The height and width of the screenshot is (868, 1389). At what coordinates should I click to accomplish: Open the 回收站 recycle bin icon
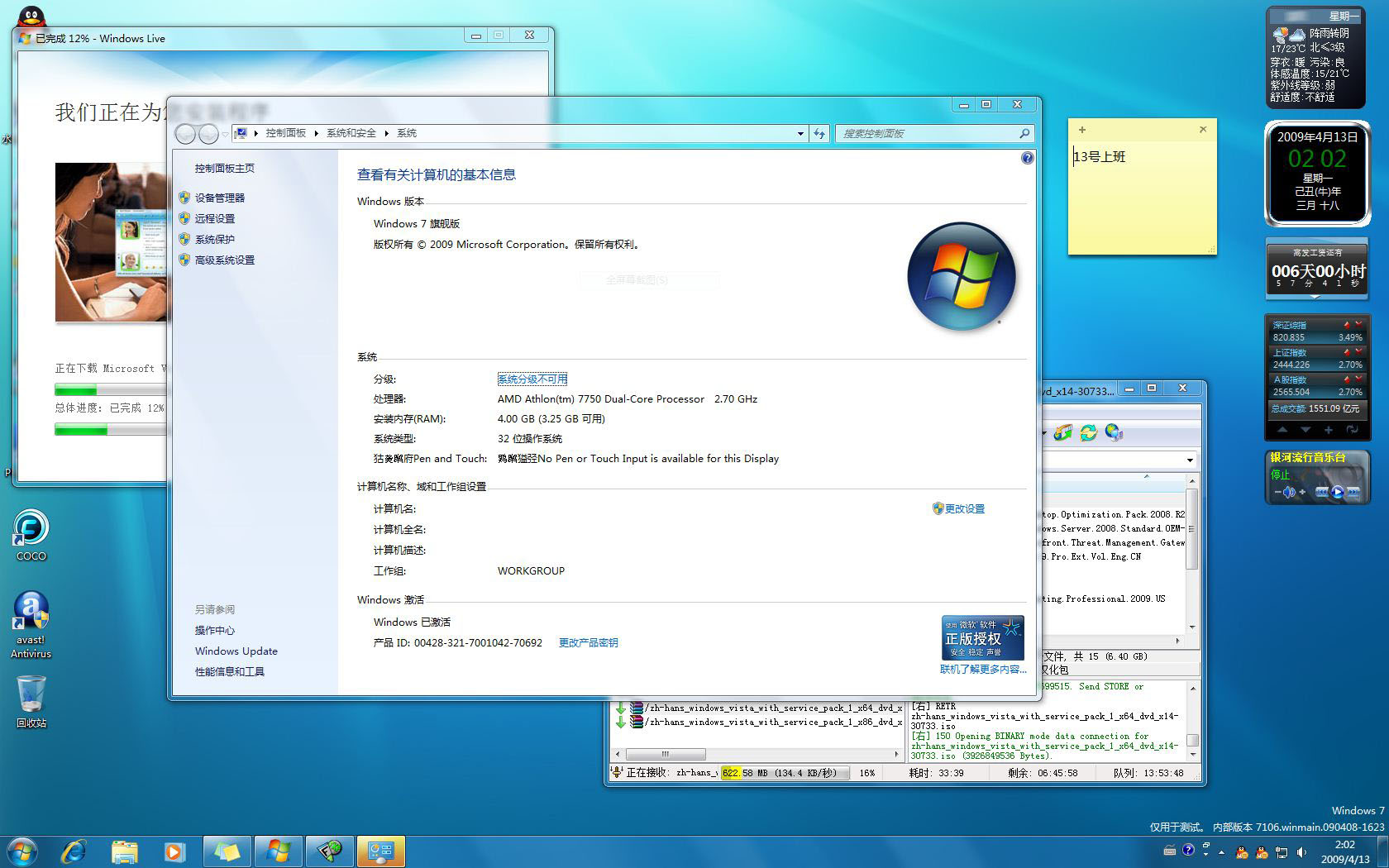31,701
